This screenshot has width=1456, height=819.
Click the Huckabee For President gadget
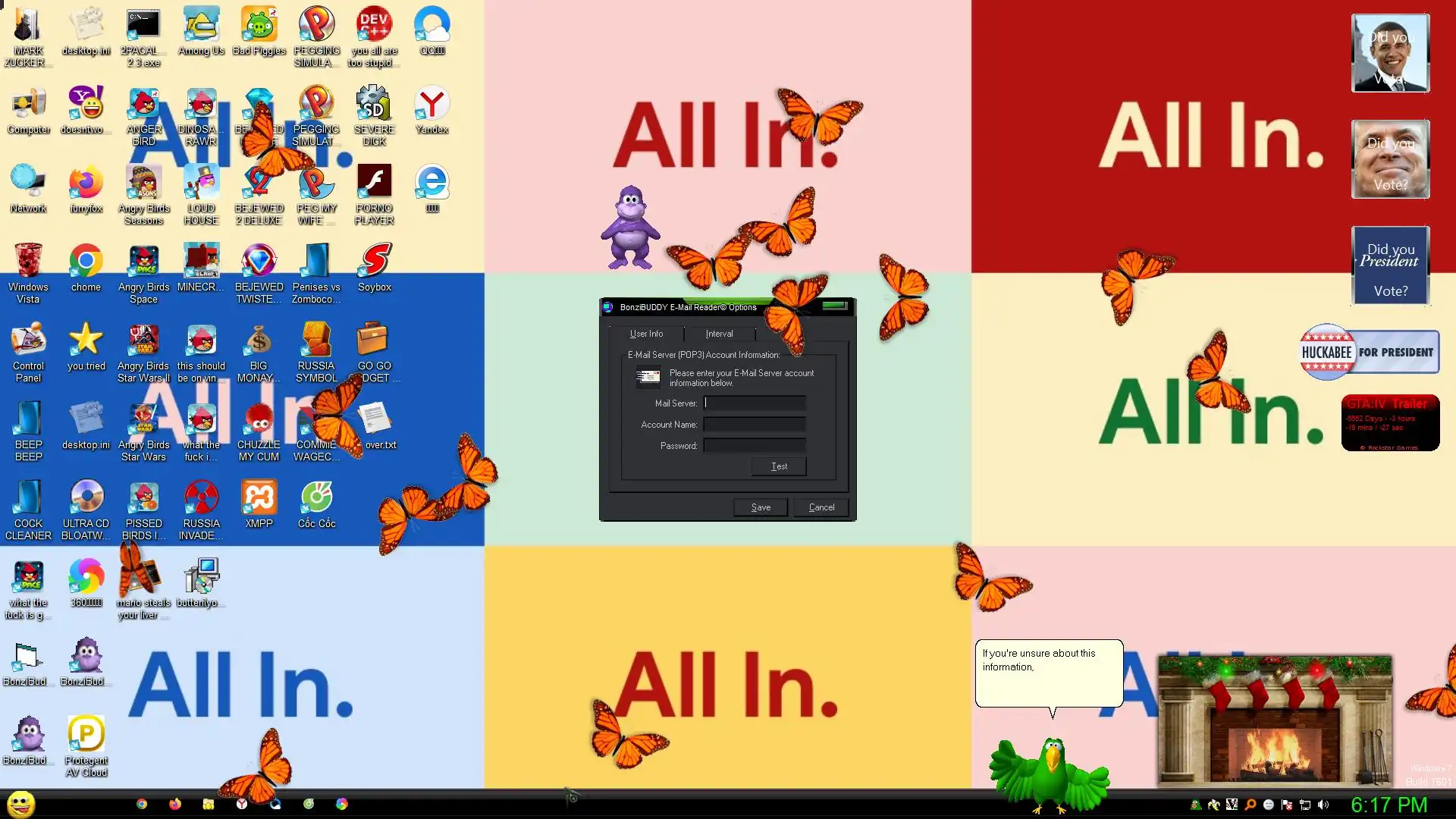[1369, 352]
